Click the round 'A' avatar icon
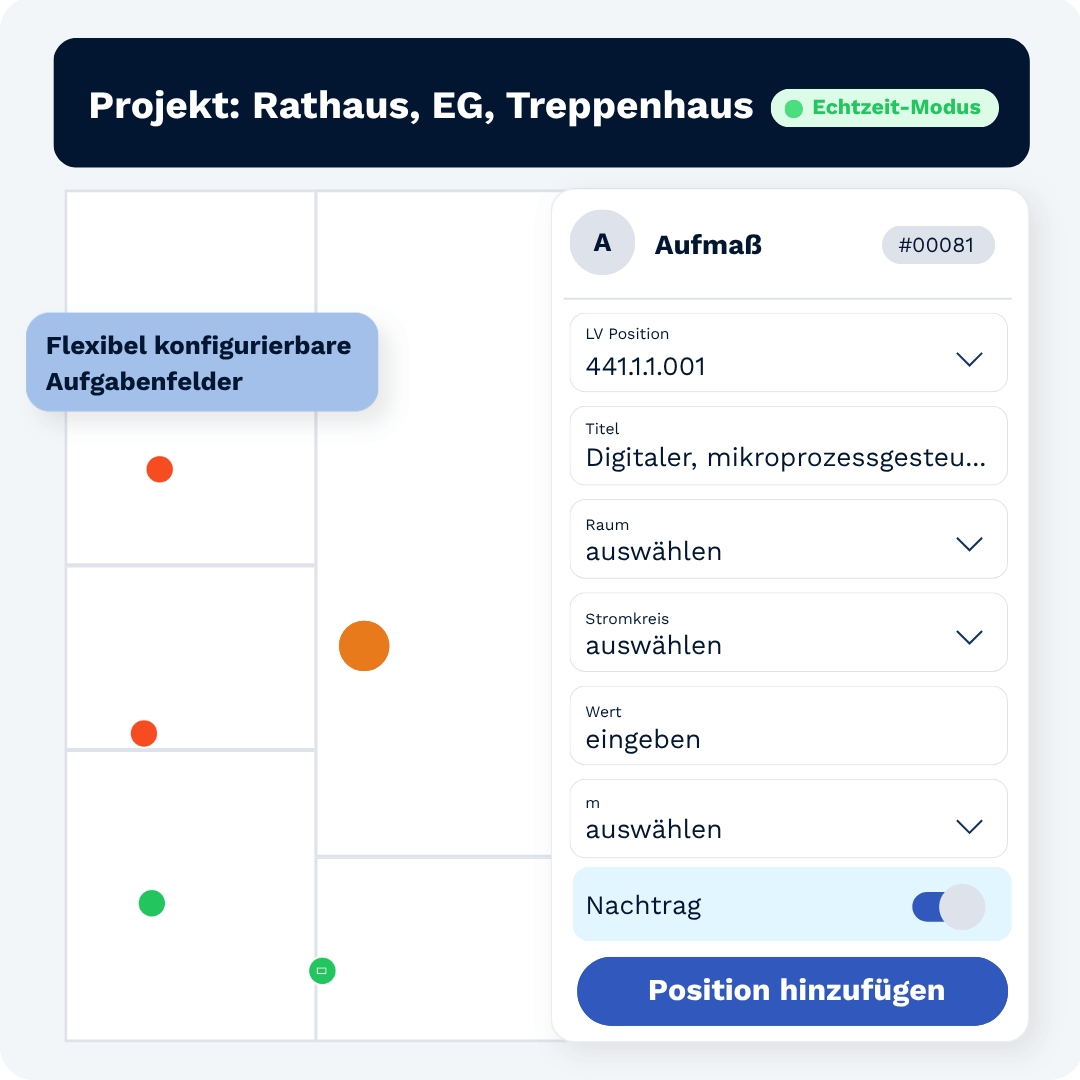Image resolution: width=1080 pixels, height=1080 pixels. [602, 242]
